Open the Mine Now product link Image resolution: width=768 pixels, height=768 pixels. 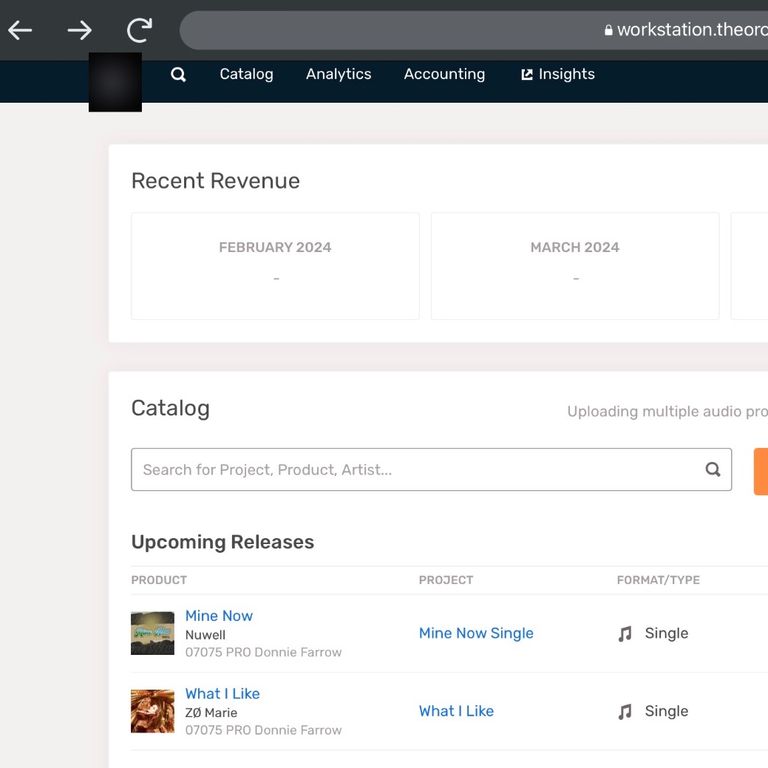(x=219, y=616)
